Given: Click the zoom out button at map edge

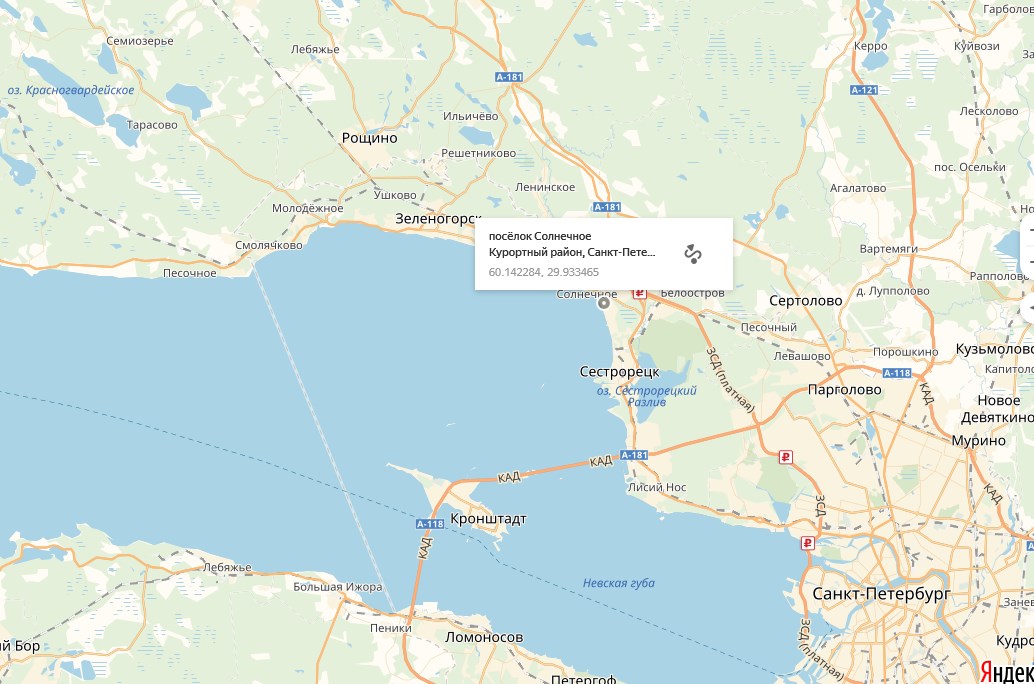Looking at the screenshot, I should pyautogui.click(x=1029, y=263).
